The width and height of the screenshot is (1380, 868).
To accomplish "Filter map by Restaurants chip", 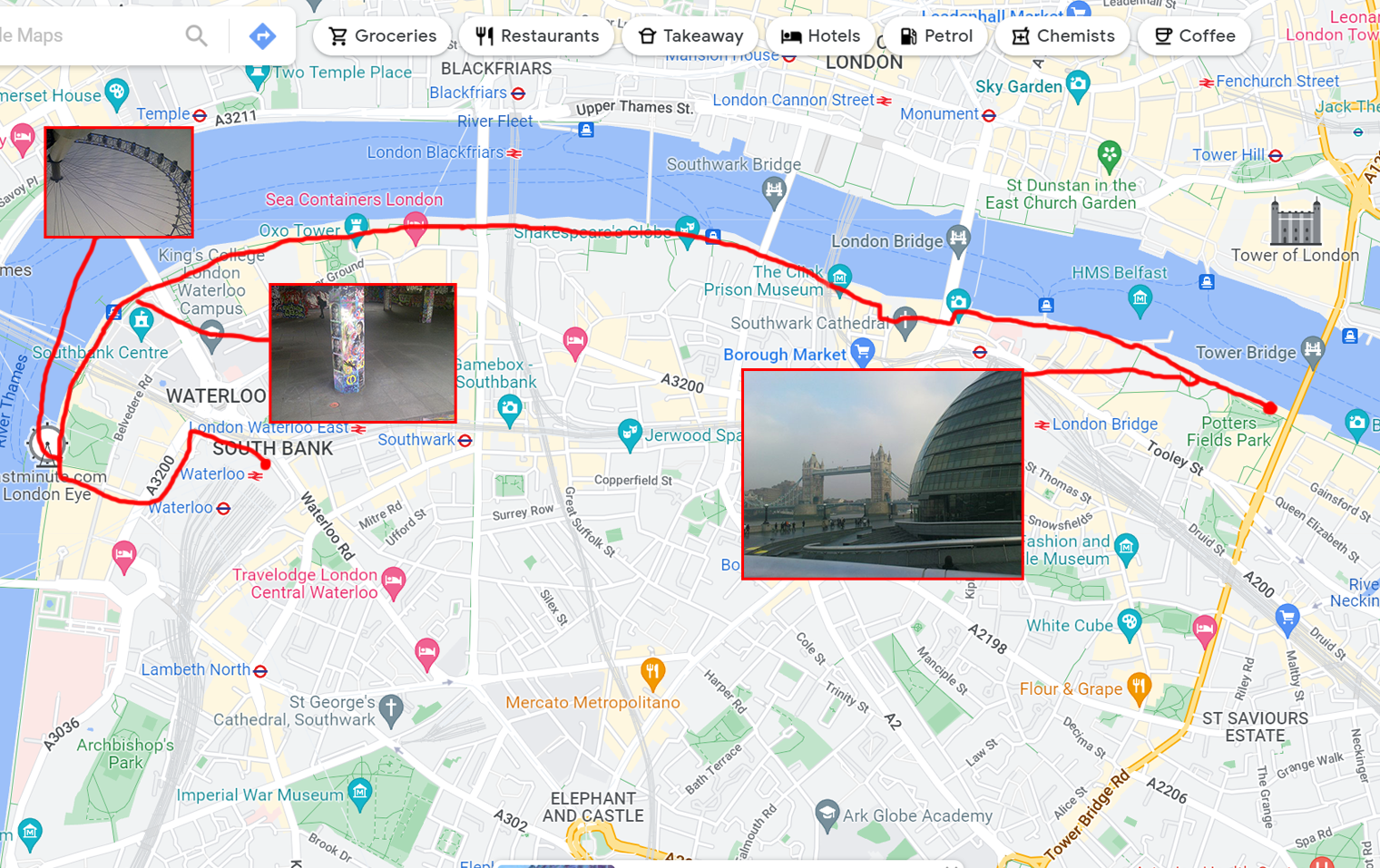I will coord(537,36).
